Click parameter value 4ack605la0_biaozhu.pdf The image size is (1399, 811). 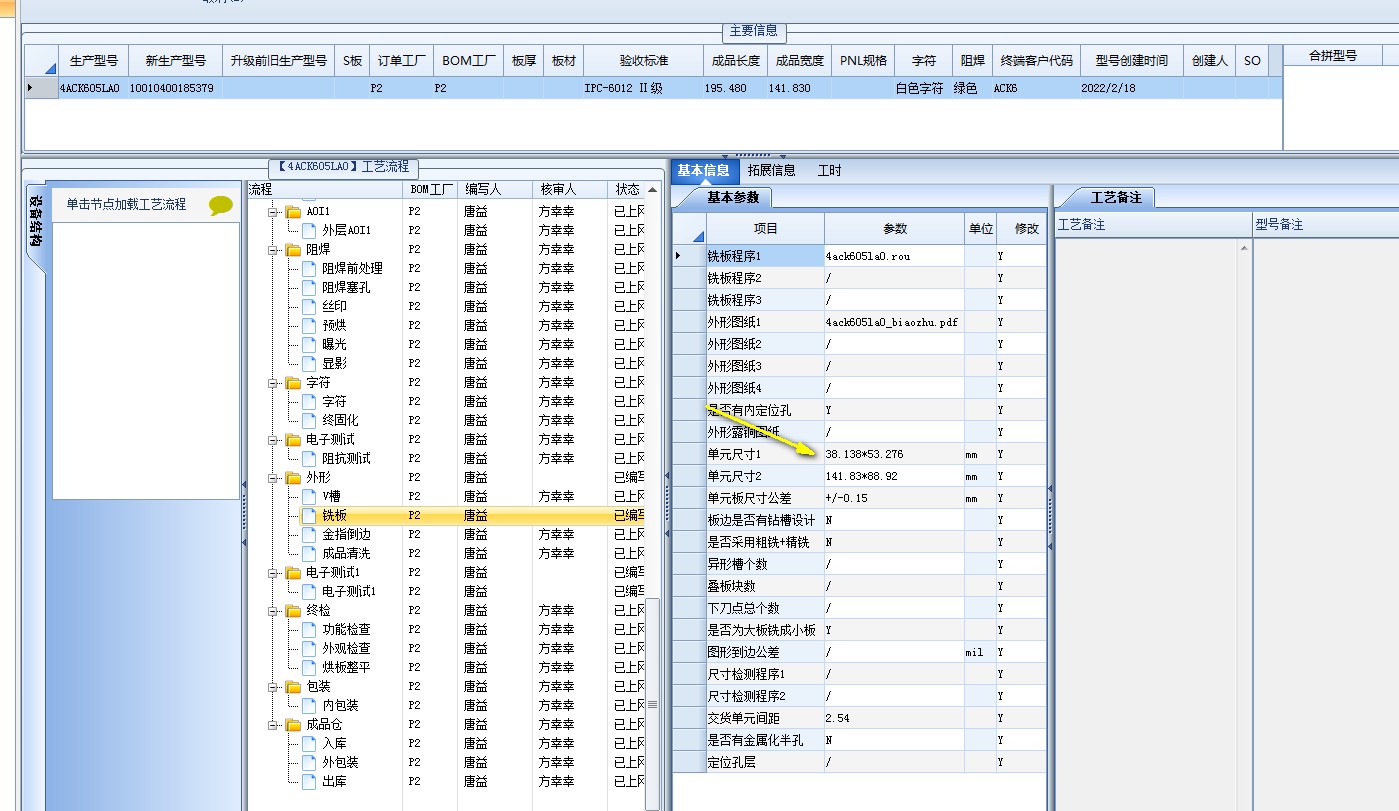[892, 322]
